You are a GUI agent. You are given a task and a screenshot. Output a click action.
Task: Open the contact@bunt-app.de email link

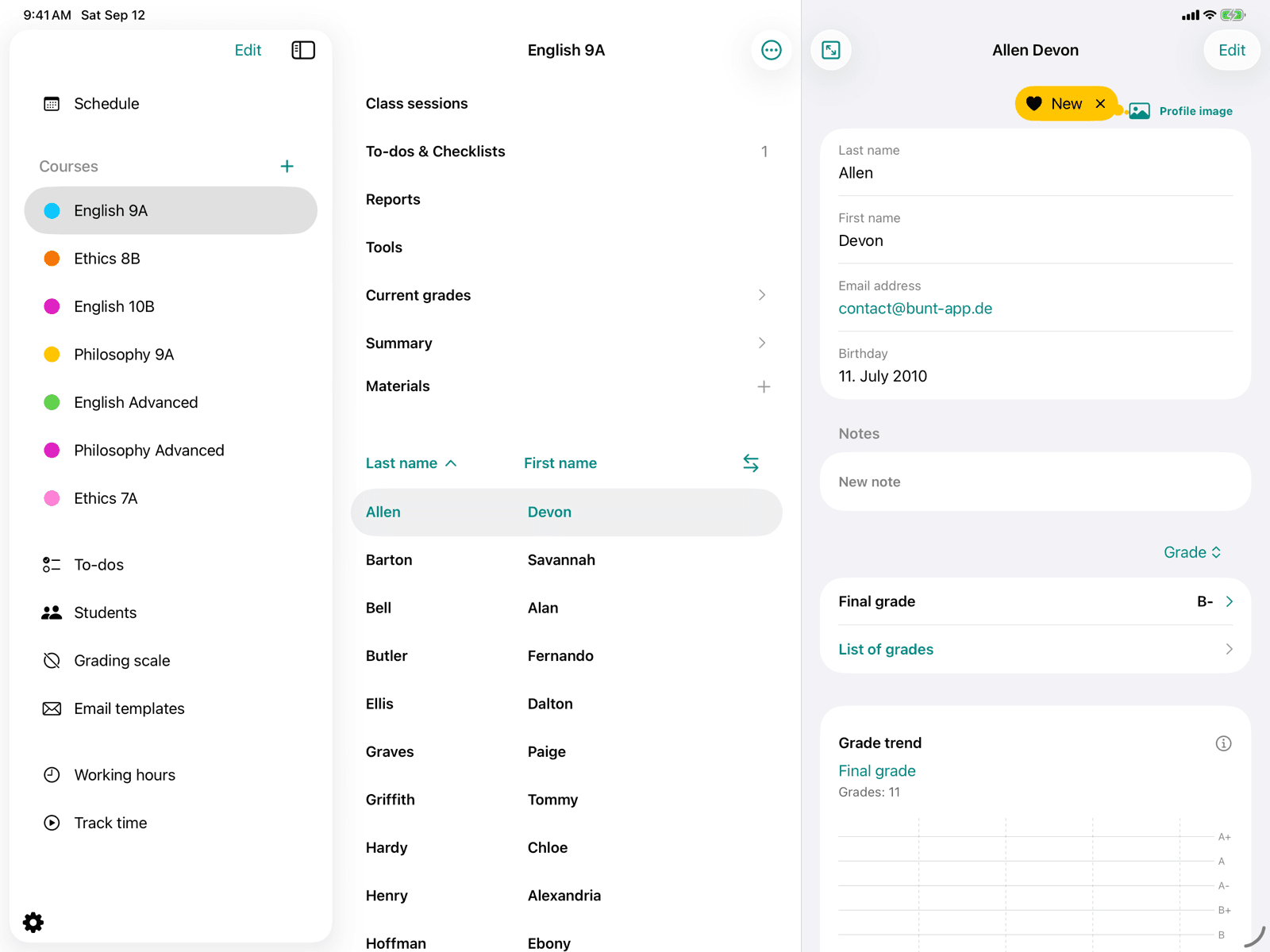[915, 309]
